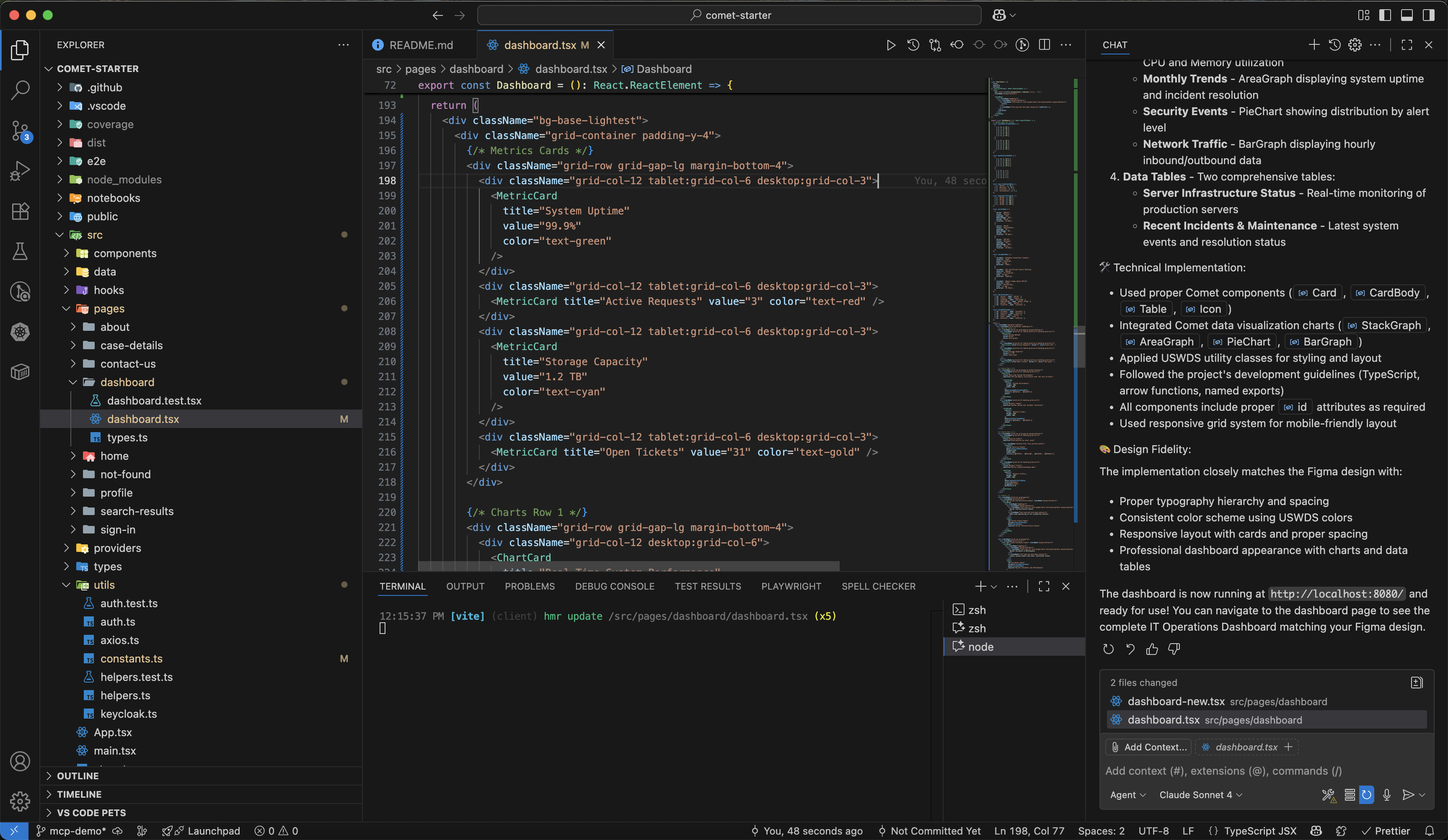The image size is (1448, 840).
Task: Toggle the primary side bar layout button
Action: point(1385,15)
